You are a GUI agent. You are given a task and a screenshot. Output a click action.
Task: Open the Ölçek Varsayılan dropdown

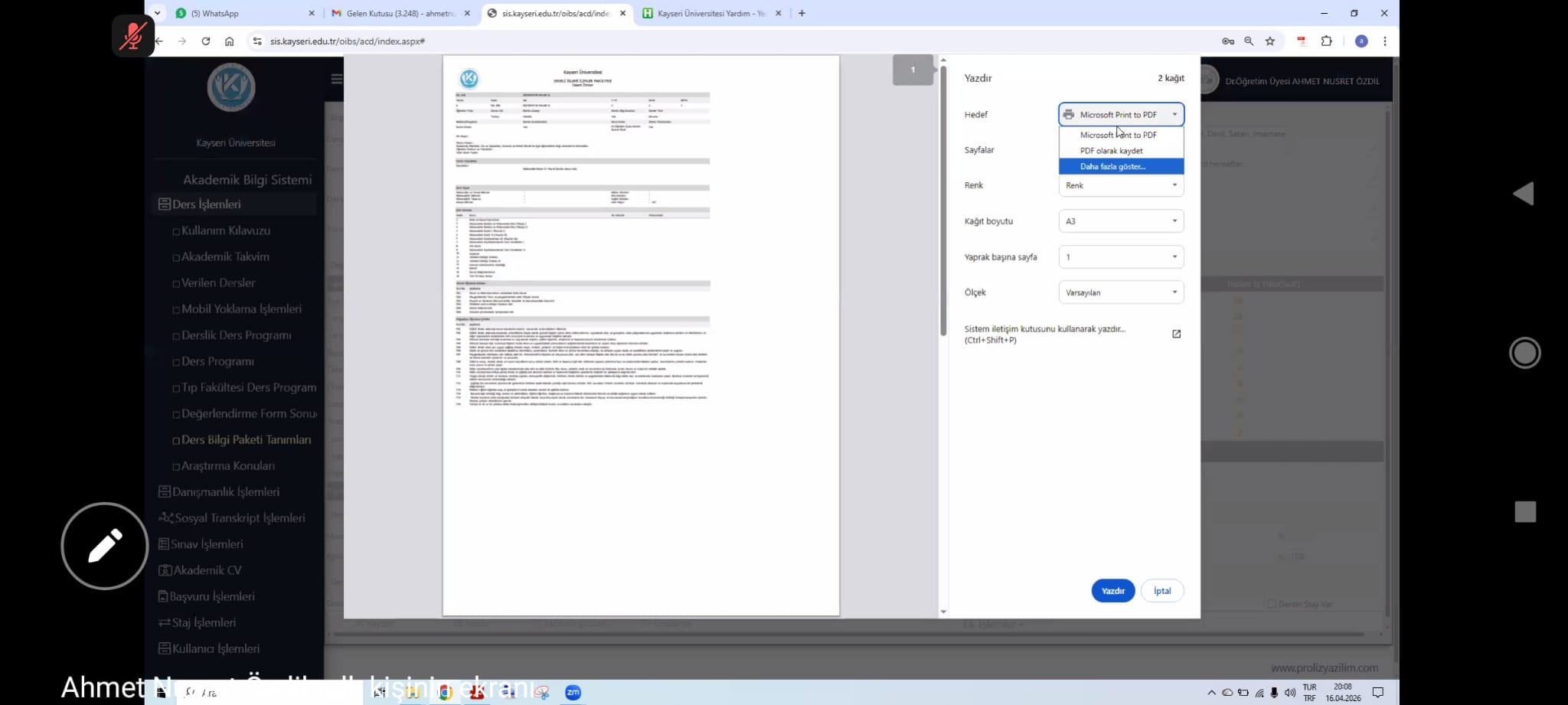(1121, 292)
